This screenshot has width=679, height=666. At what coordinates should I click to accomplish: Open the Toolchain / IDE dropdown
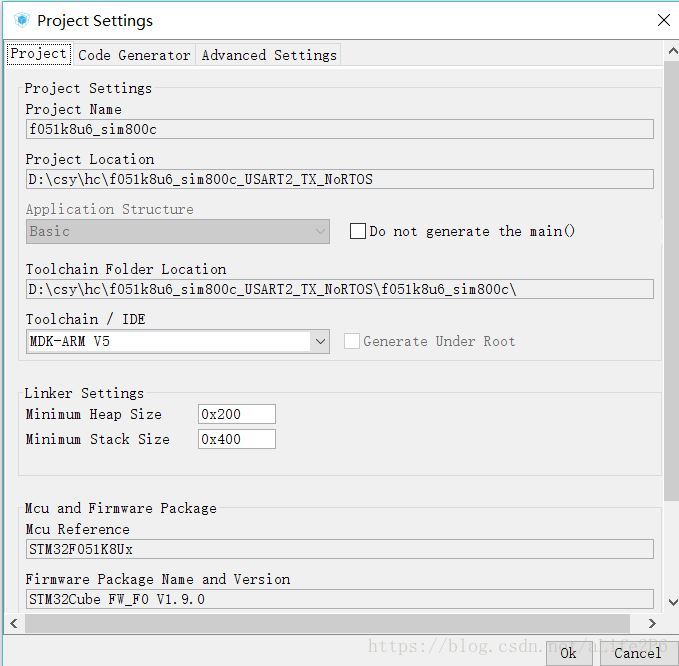(x=320, y=341)
